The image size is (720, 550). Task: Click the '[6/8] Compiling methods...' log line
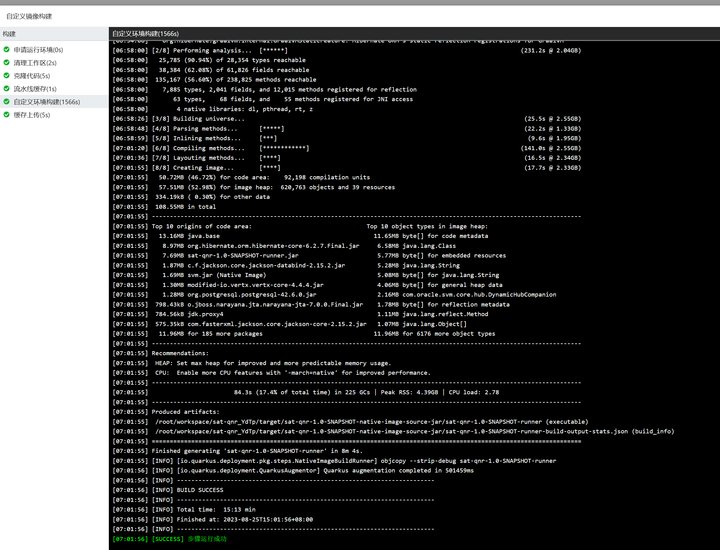pyautogui.click(x=347, y=148)
